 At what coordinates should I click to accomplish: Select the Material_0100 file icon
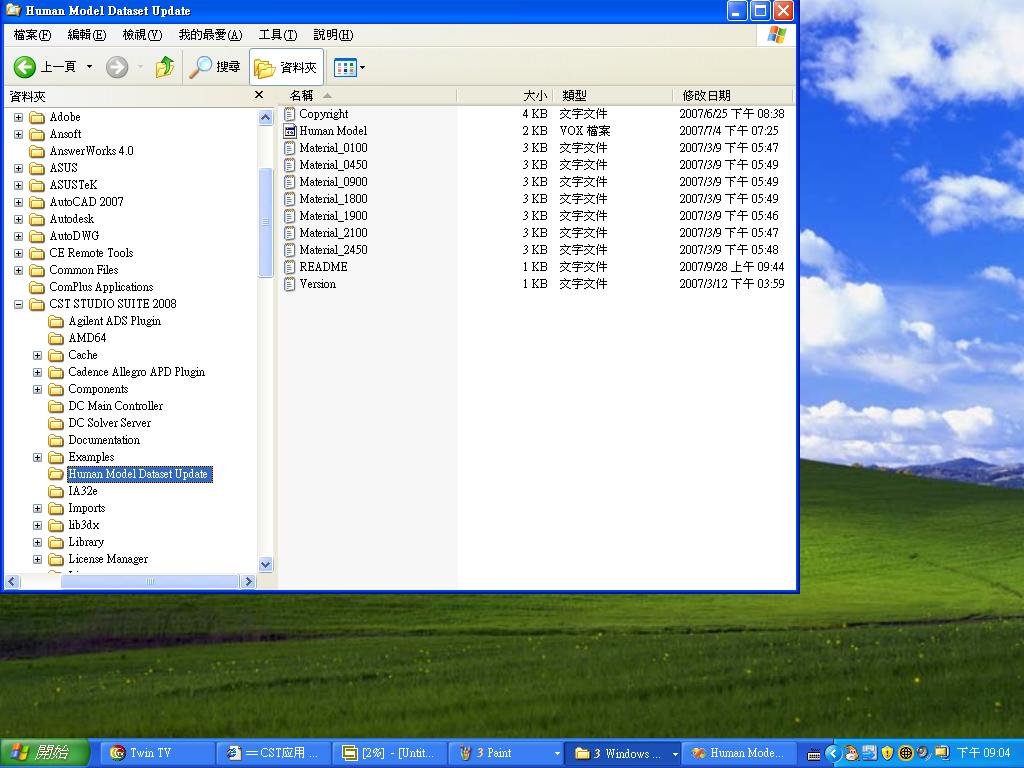click(x=290, y=148)
